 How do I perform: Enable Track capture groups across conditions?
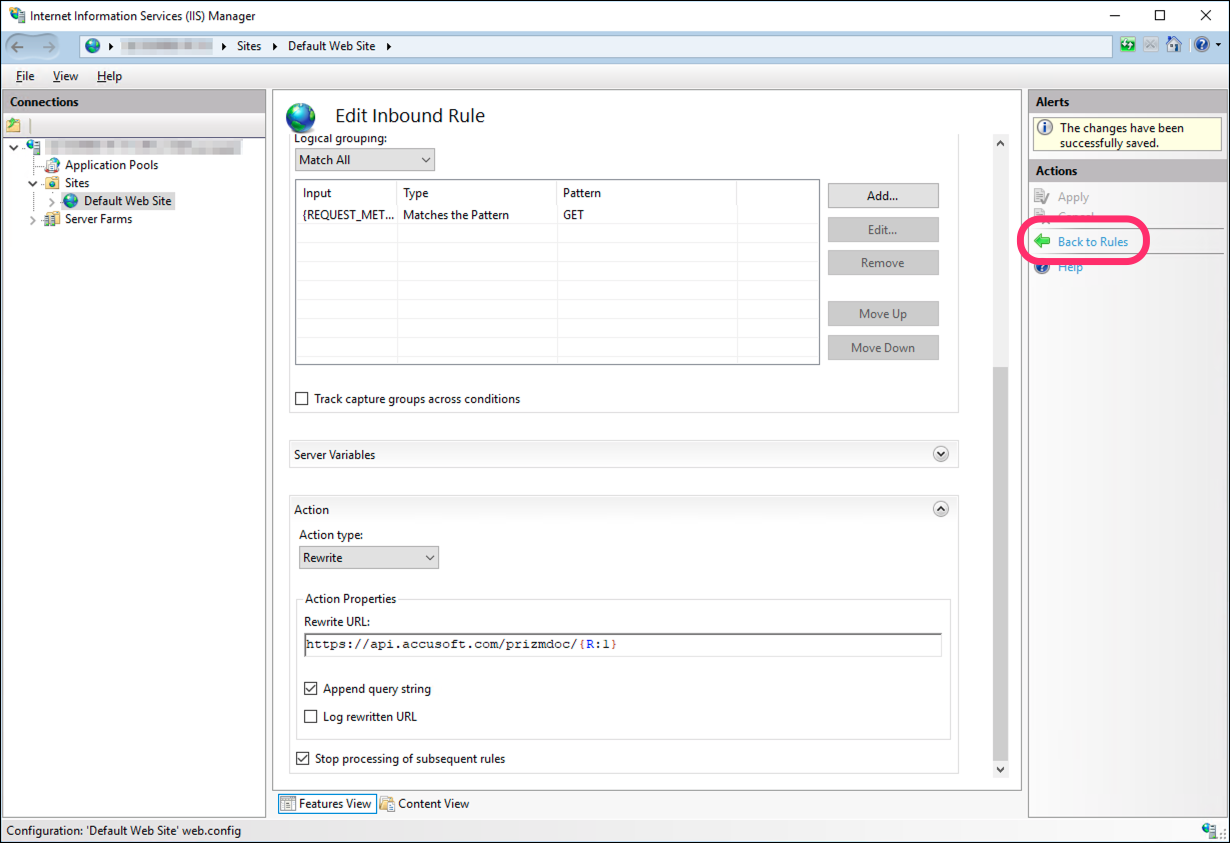(302, 399)
